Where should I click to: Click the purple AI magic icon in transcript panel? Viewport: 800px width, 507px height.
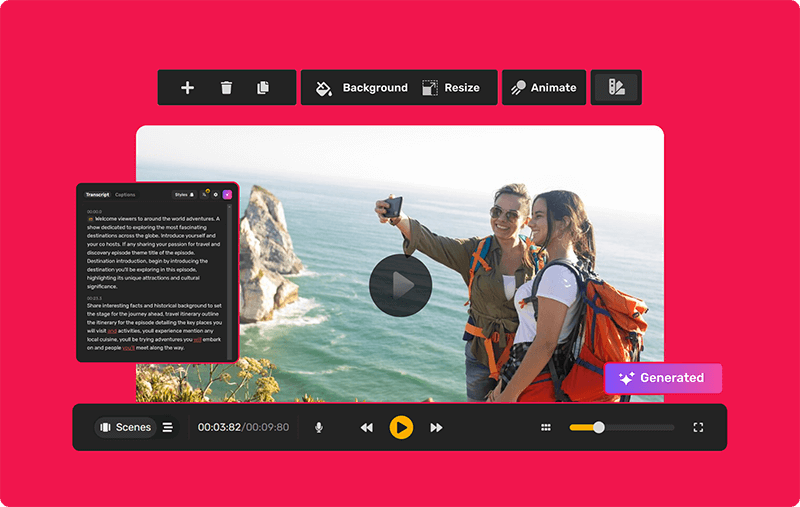227,194
